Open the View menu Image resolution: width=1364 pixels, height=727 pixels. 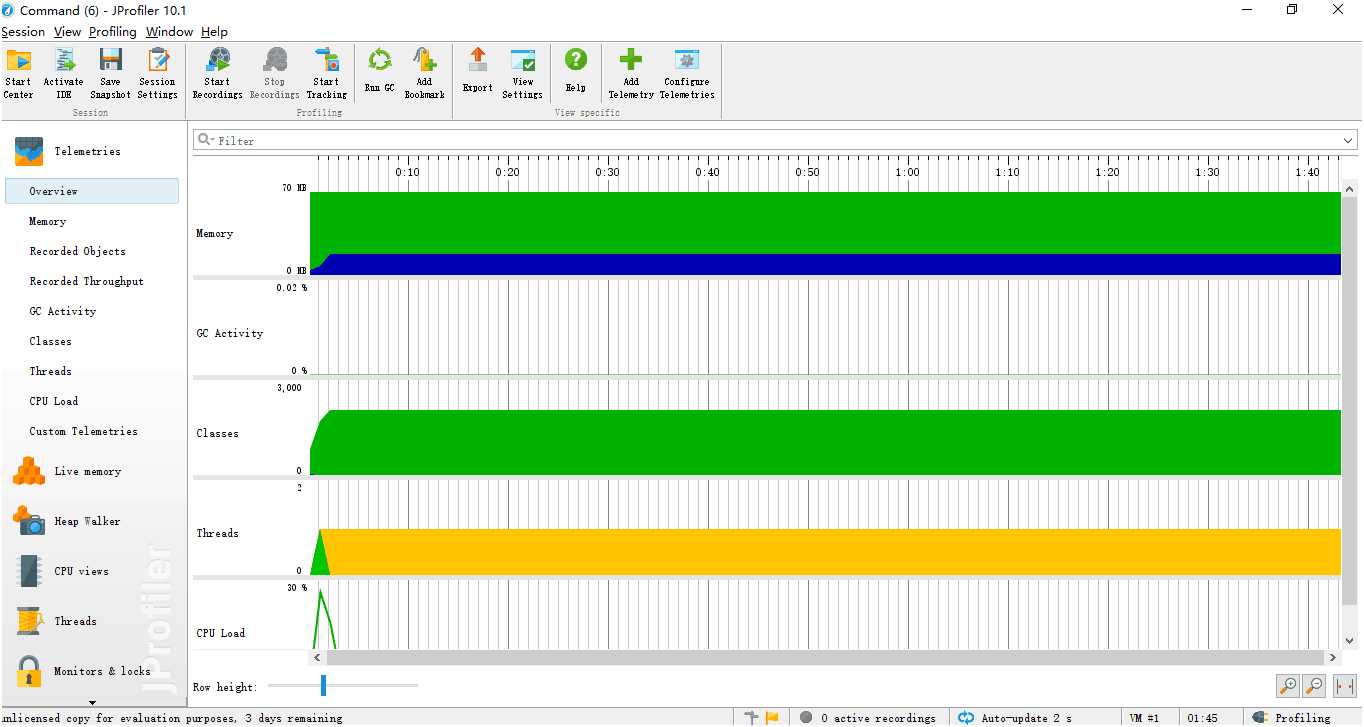click(x=67, y=32)
